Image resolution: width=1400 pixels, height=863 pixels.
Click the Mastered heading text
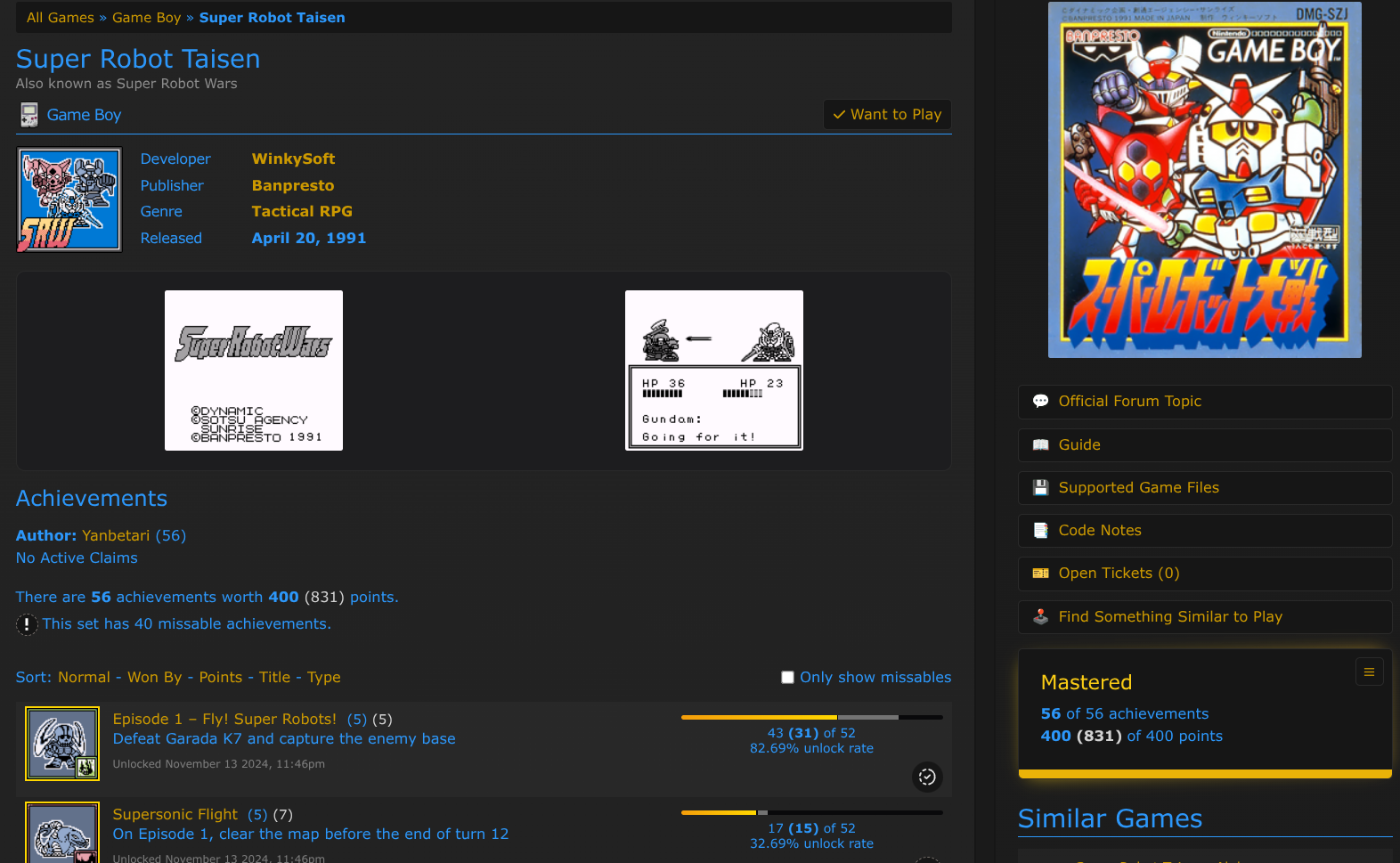pos(1087,682)
